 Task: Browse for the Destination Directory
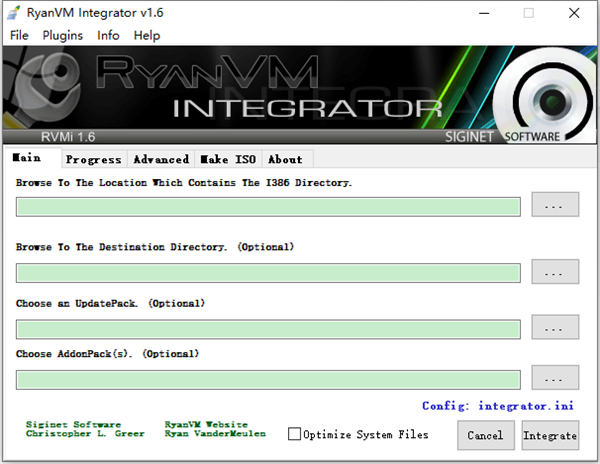[555, 272]
